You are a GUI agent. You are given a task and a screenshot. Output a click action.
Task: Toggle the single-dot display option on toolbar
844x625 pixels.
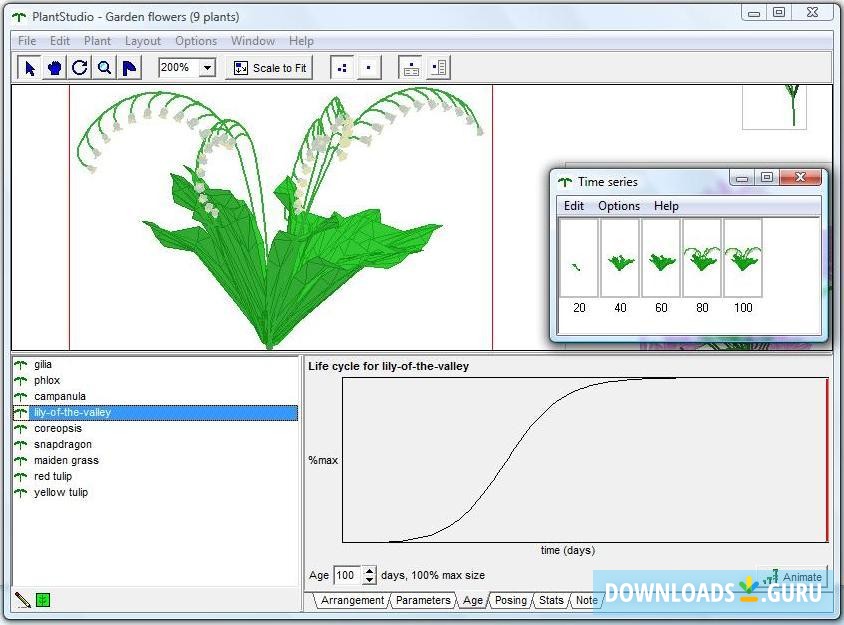click(x=369, y=67)
